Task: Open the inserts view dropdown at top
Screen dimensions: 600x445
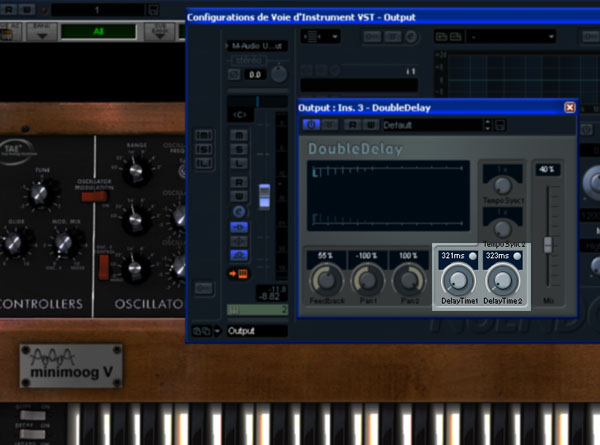Action: point(320,37)
